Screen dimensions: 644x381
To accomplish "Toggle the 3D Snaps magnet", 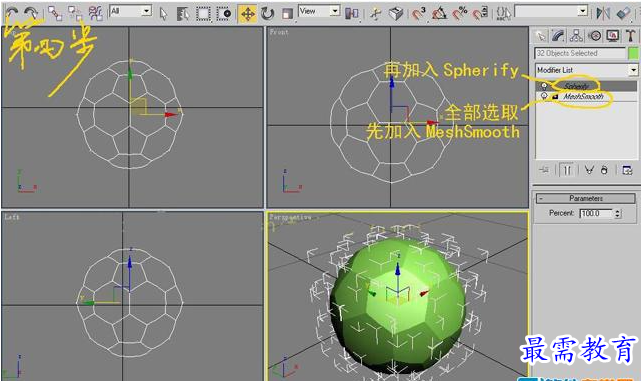I will [419, 14].
